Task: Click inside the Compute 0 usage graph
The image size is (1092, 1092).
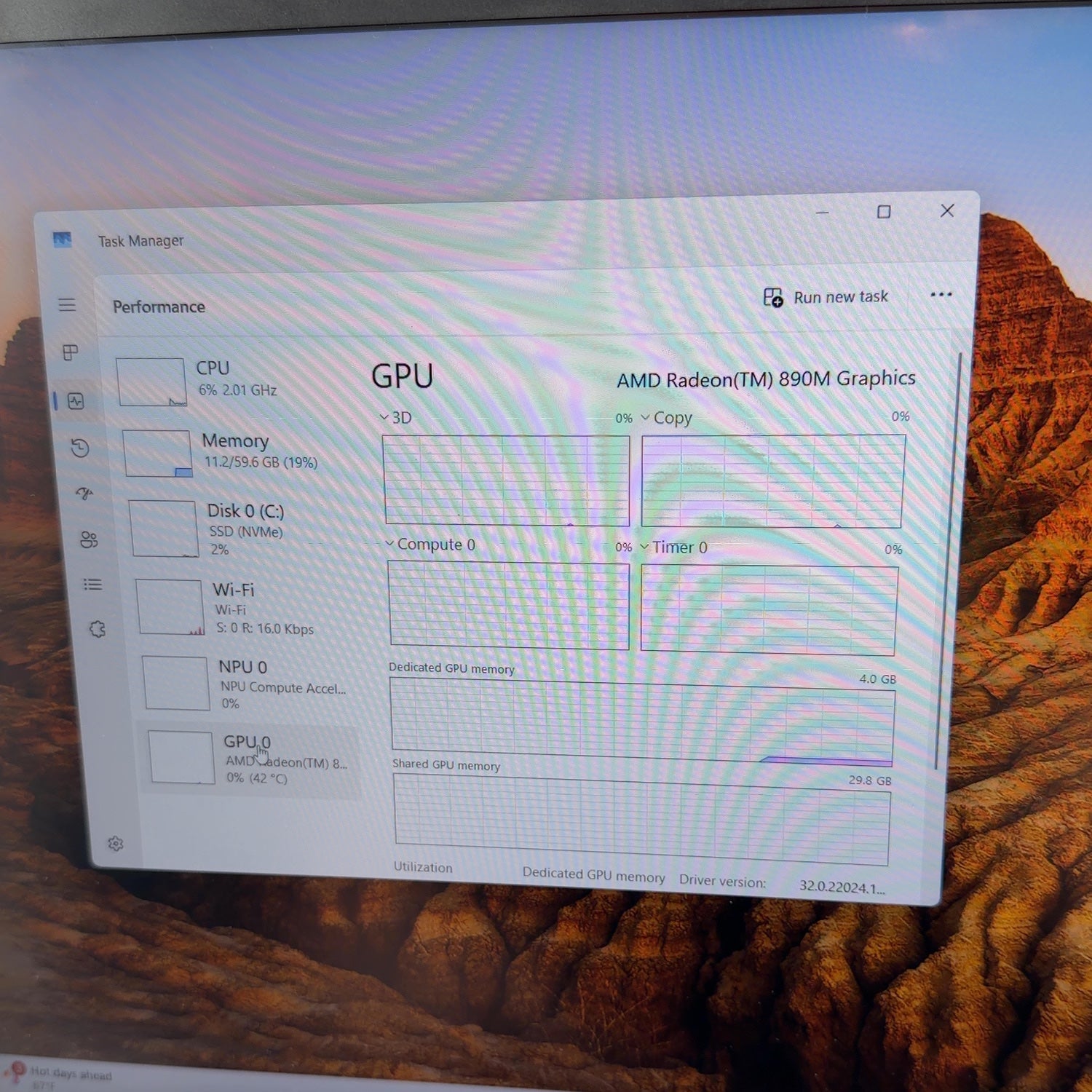Action: coord(508,605)
